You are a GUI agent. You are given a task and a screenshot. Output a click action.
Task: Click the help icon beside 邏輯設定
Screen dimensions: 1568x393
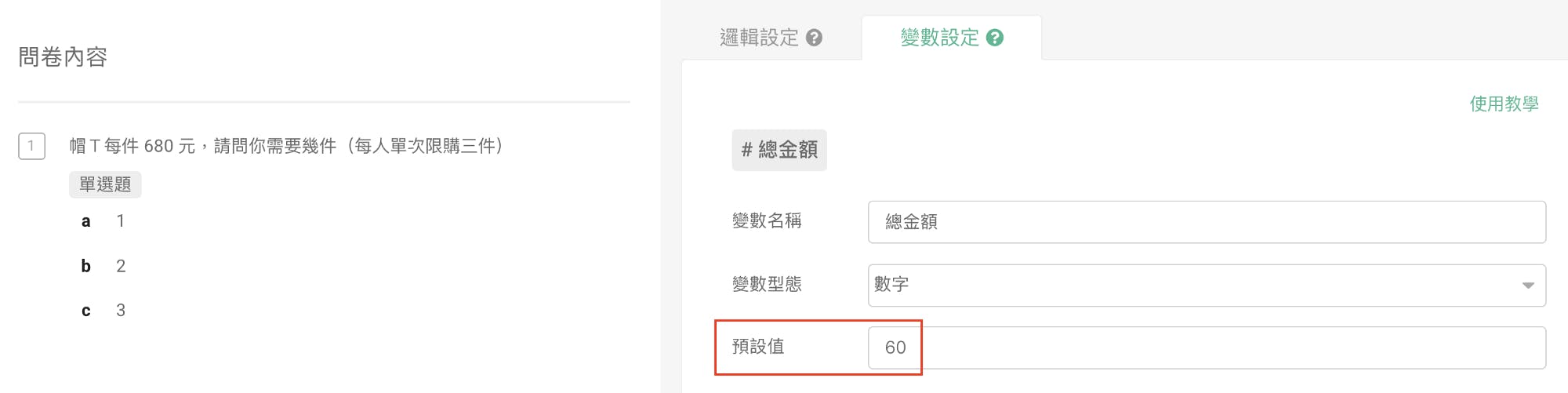(814, 38)
